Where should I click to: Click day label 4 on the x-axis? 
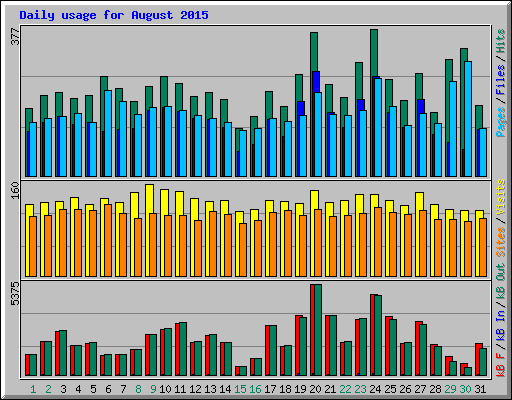coord(78,389)
